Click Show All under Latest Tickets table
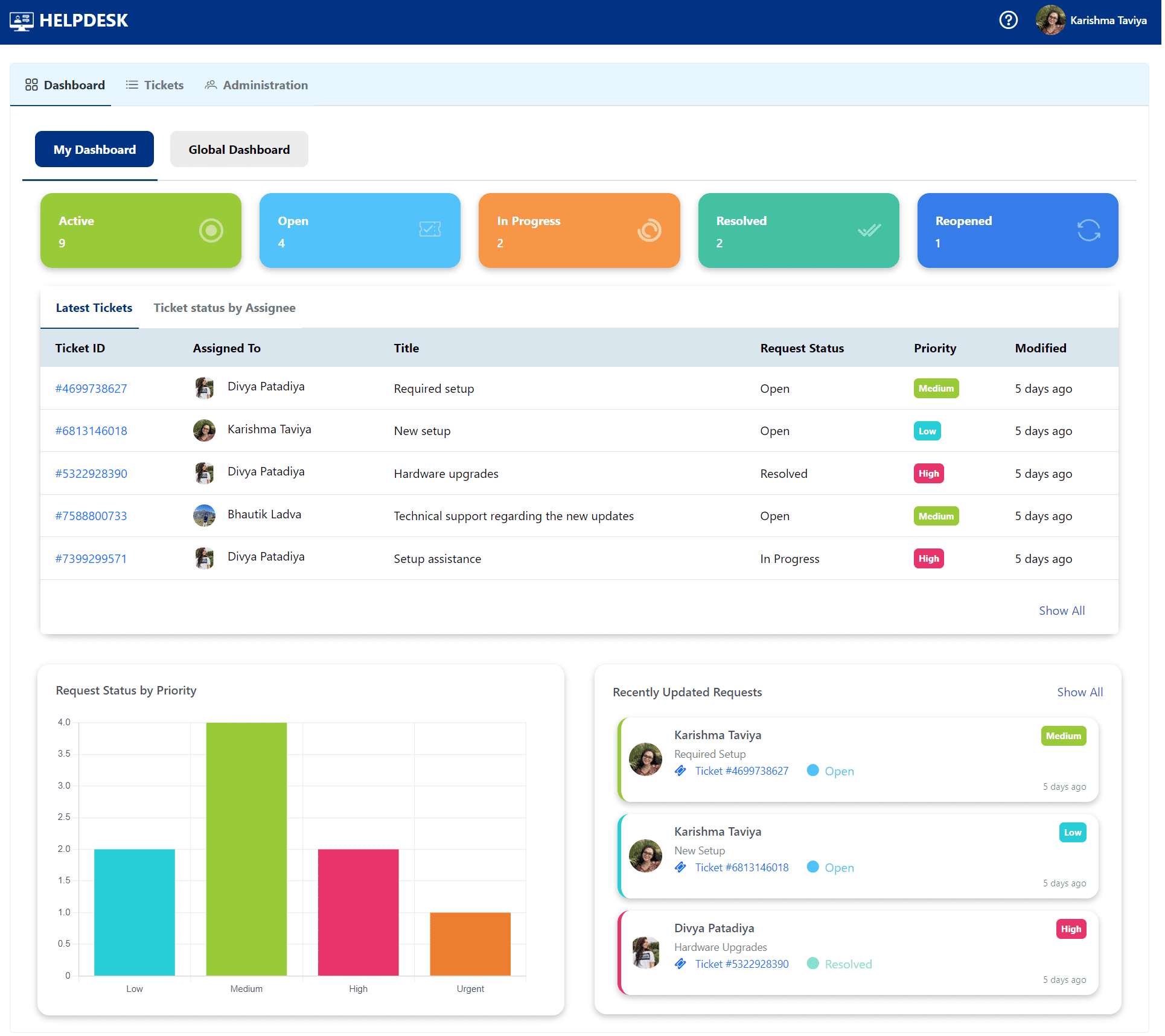This screenshot has width=1165, height=1036. 1061,611
